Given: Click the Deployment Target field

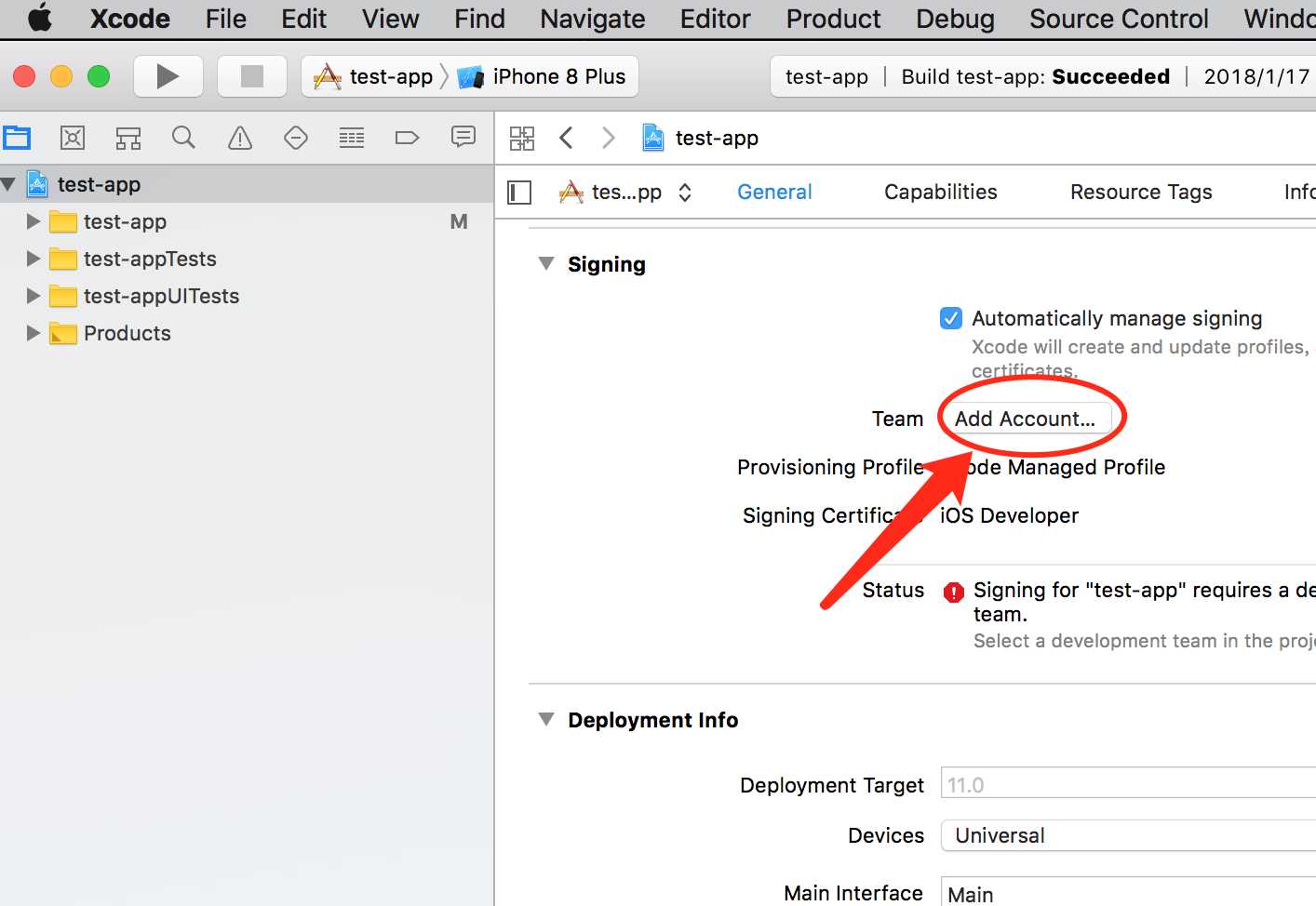Looking at the screenshot, I should (1128, 784).
